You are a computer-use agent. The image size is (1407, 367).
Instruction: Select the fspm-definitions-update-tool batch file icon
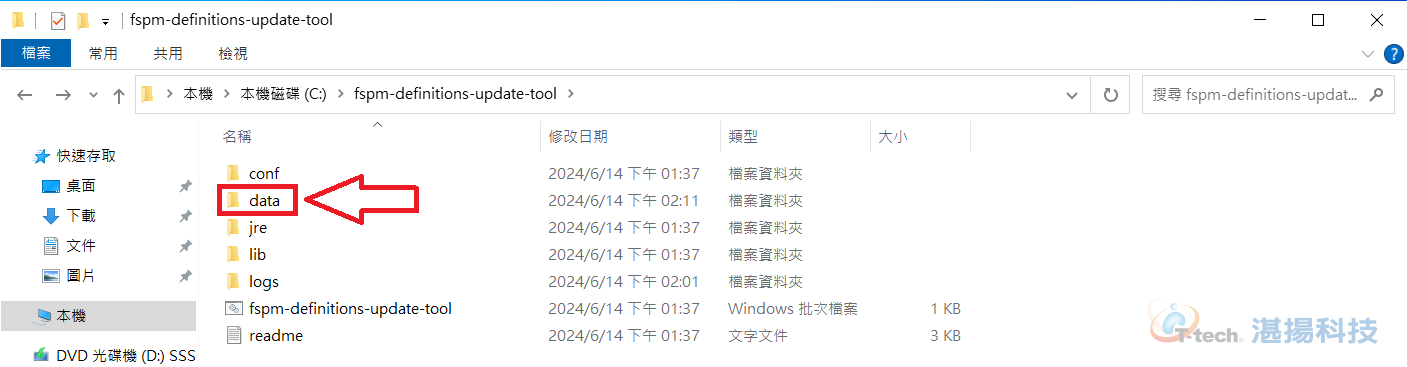pos(233,308)
